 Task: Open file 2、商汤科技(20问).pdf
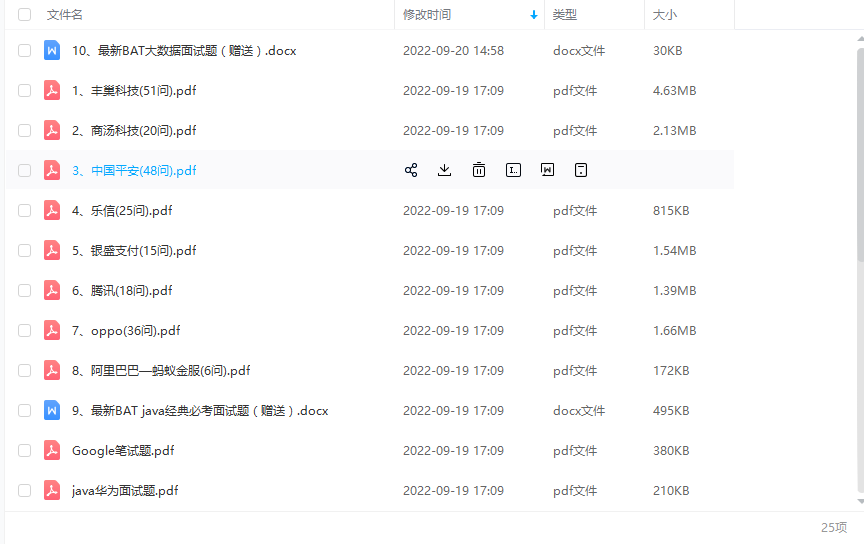(x=134, y=131)
